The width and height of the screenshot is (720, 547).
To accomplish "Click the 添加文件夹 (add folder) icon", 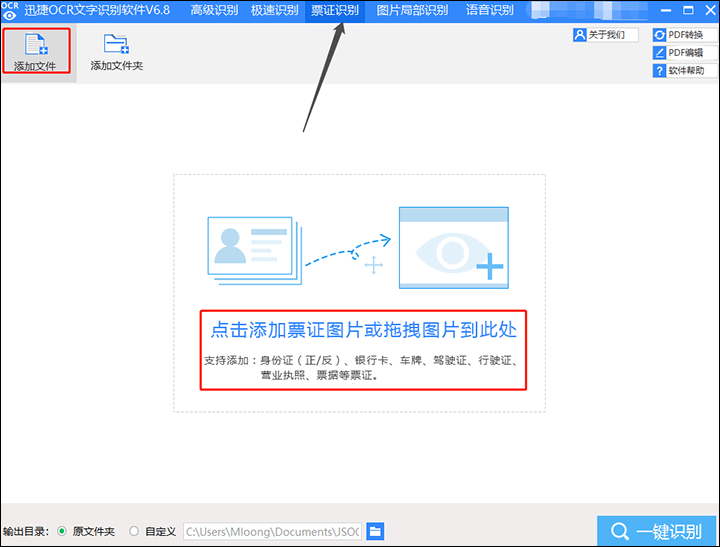I will [117, 46].
